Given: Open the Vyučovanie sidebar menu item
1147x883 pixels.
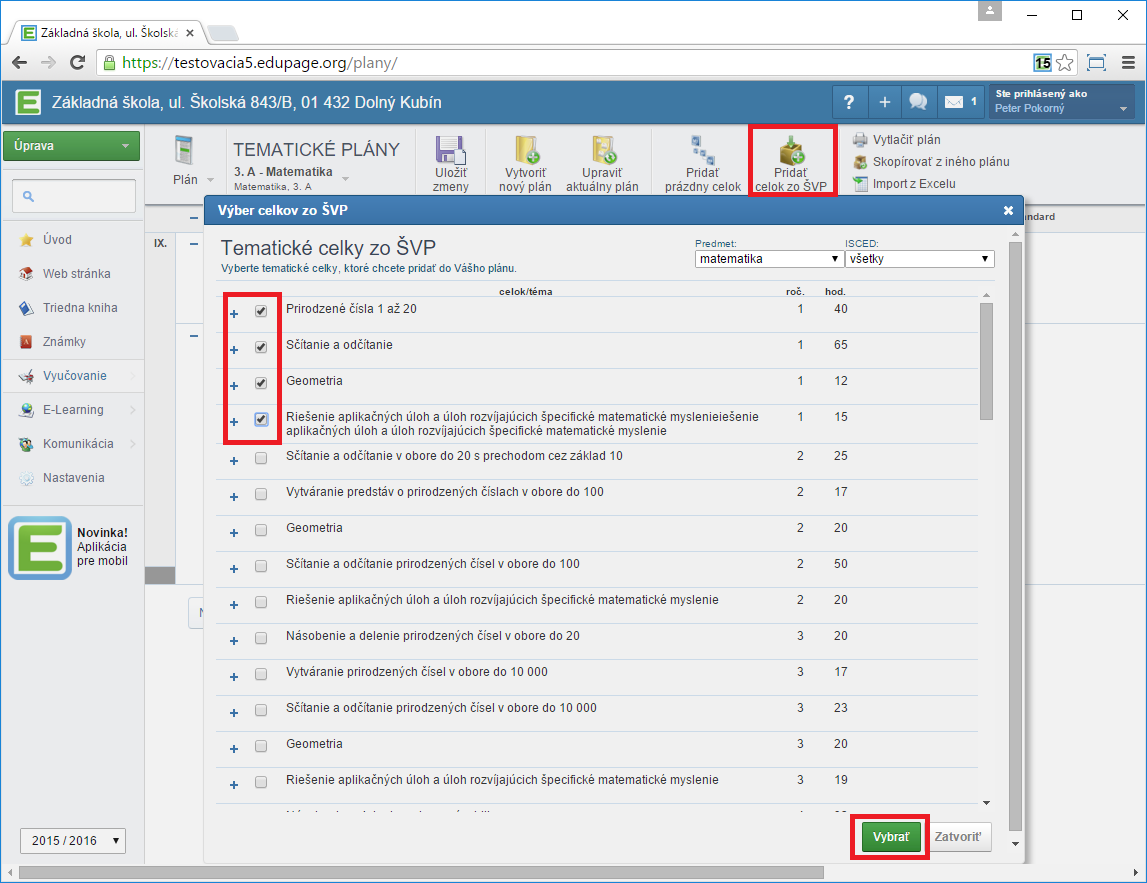Looking at the screenshot, I should click(74, 376).
